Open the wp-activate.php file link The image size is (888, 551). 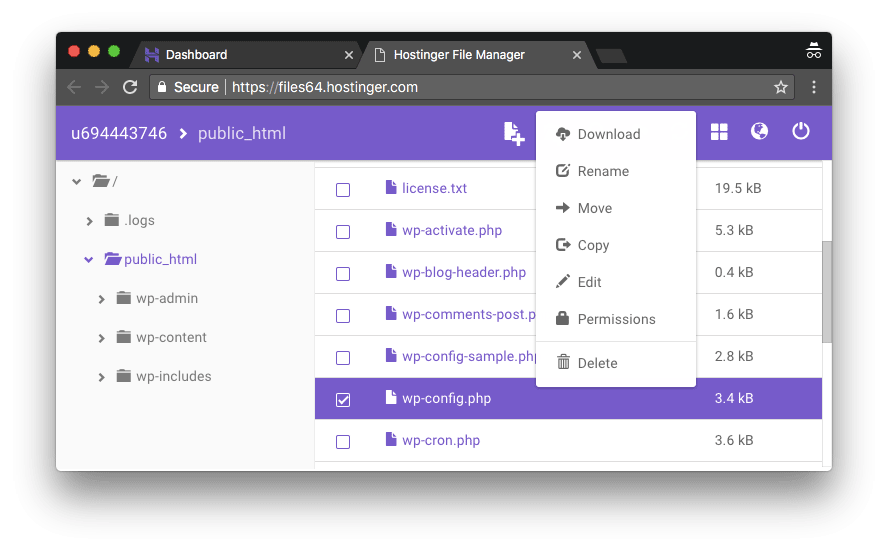pyautogui.click(x=452, y=230)
